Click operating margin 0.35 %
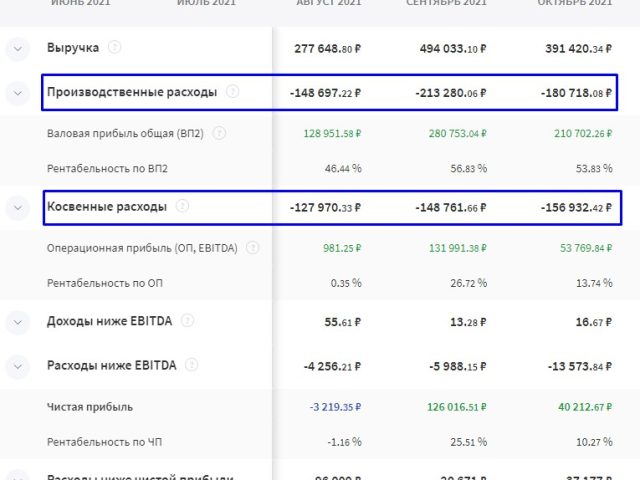Image resolution: width=640 pixels, height=480 pixels. click(x=346, y=283)
